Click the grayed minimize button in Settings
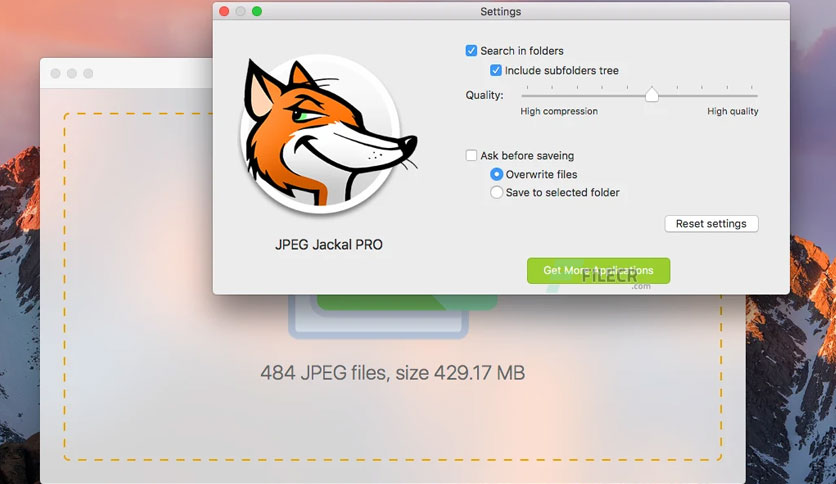 (x=240, y=11)
